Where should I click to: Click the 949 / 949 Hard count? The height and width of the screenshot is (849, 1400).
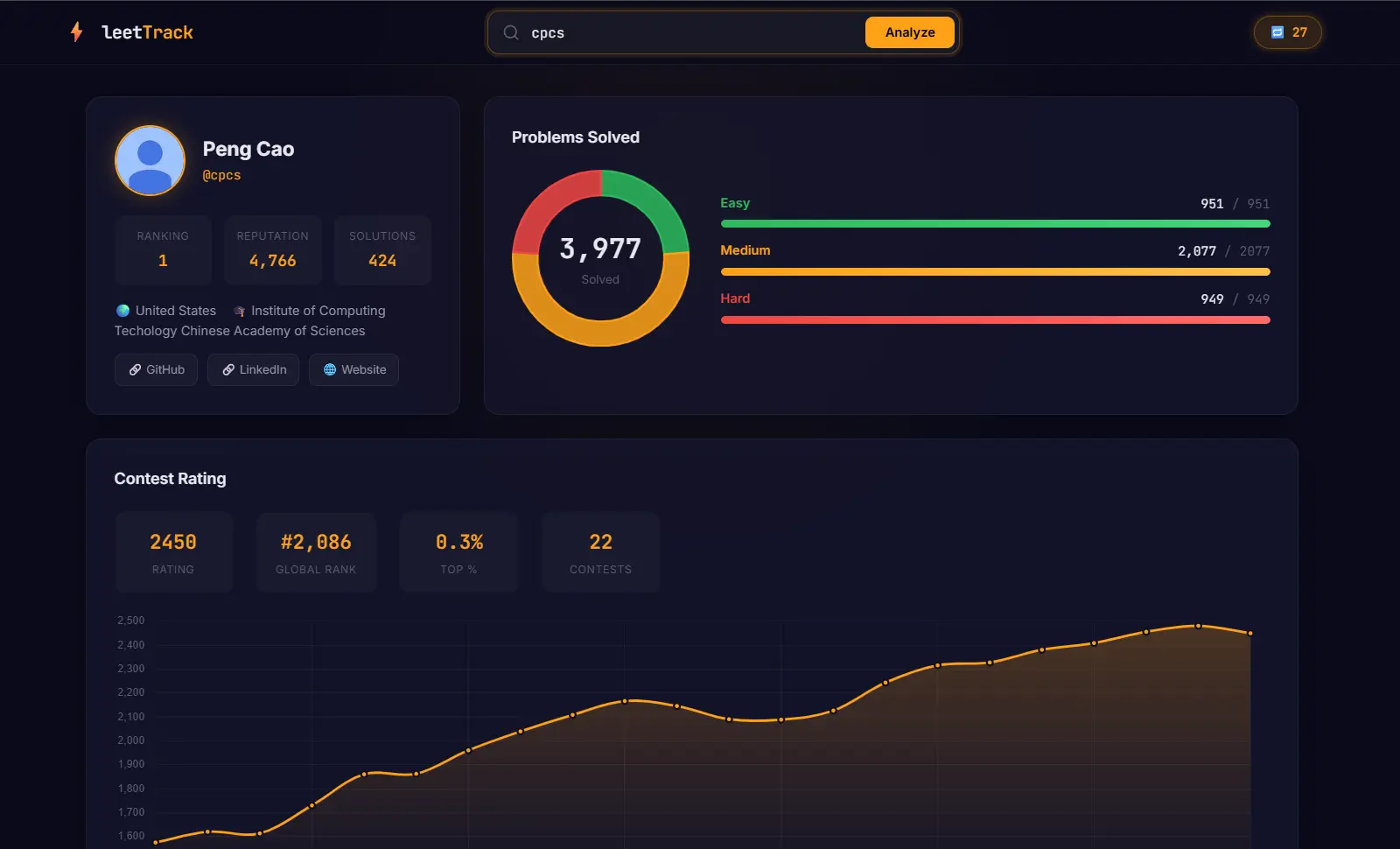tap(1235, 299)
